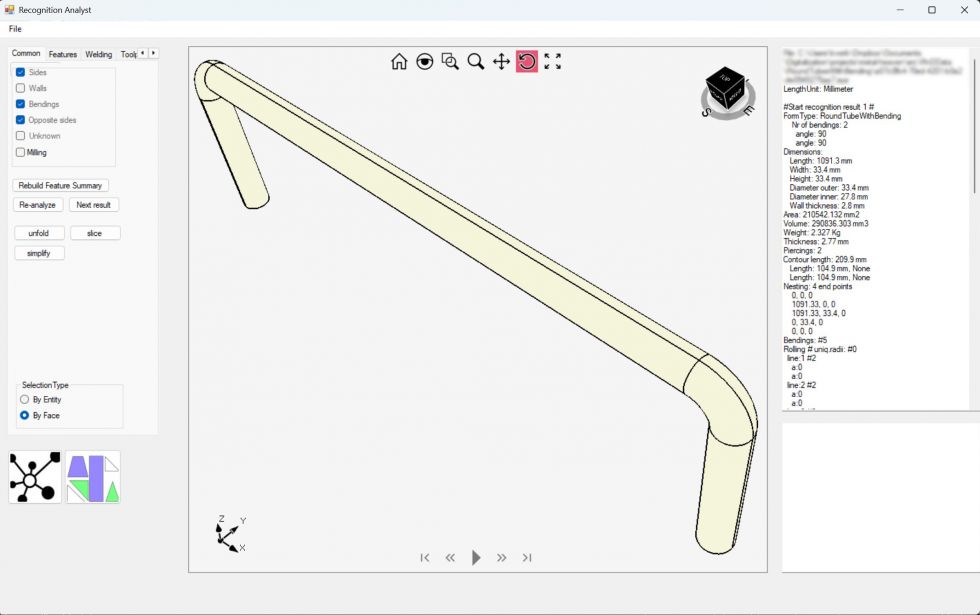The width and height of the screenshot is (980, 615).
Task: Activate the zoom window tool
Action: [450, 62]
